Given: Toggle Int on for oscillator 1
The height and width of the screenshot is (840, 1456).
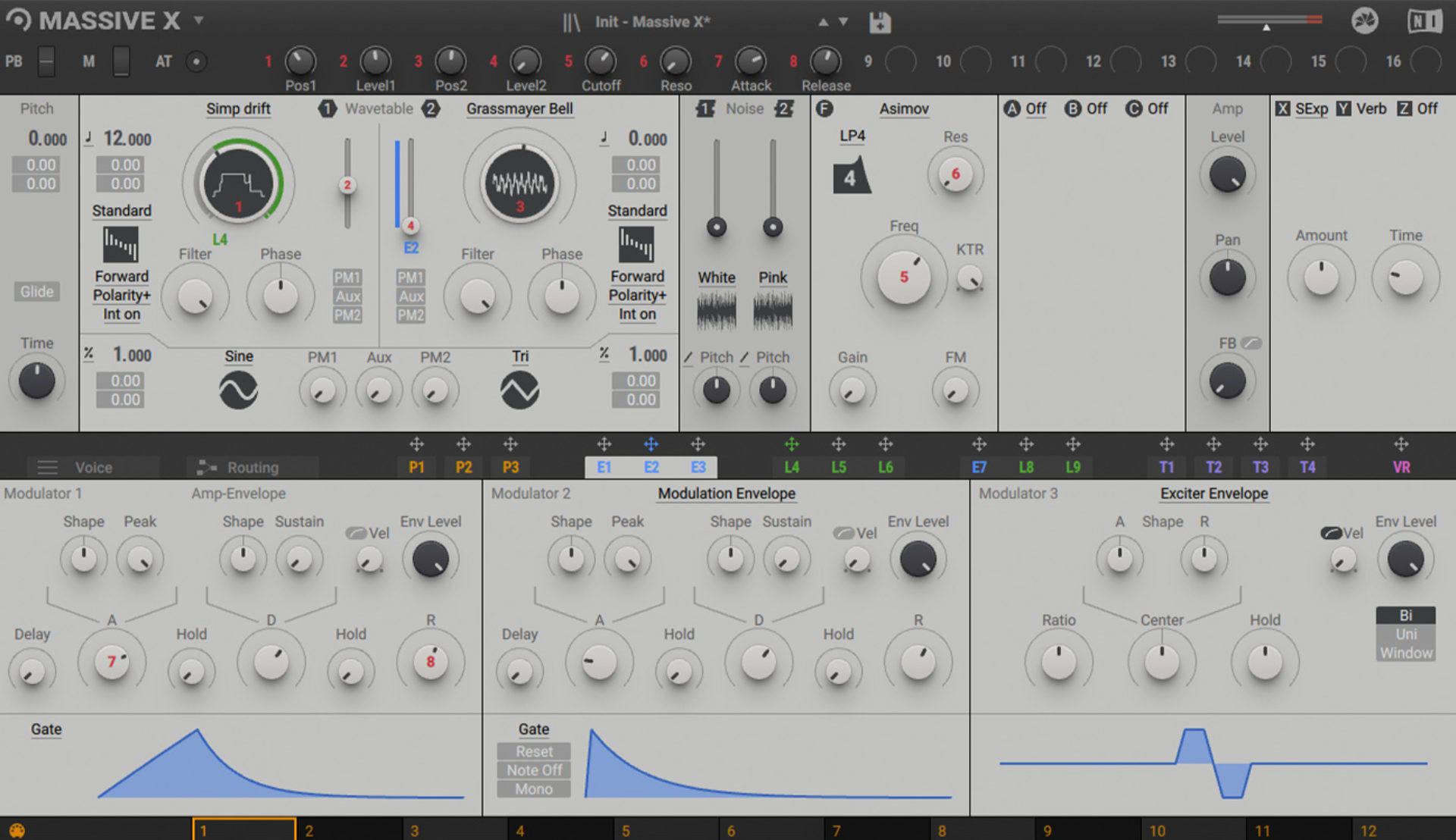Looking at the screenshot, I should tap(121, 315).
